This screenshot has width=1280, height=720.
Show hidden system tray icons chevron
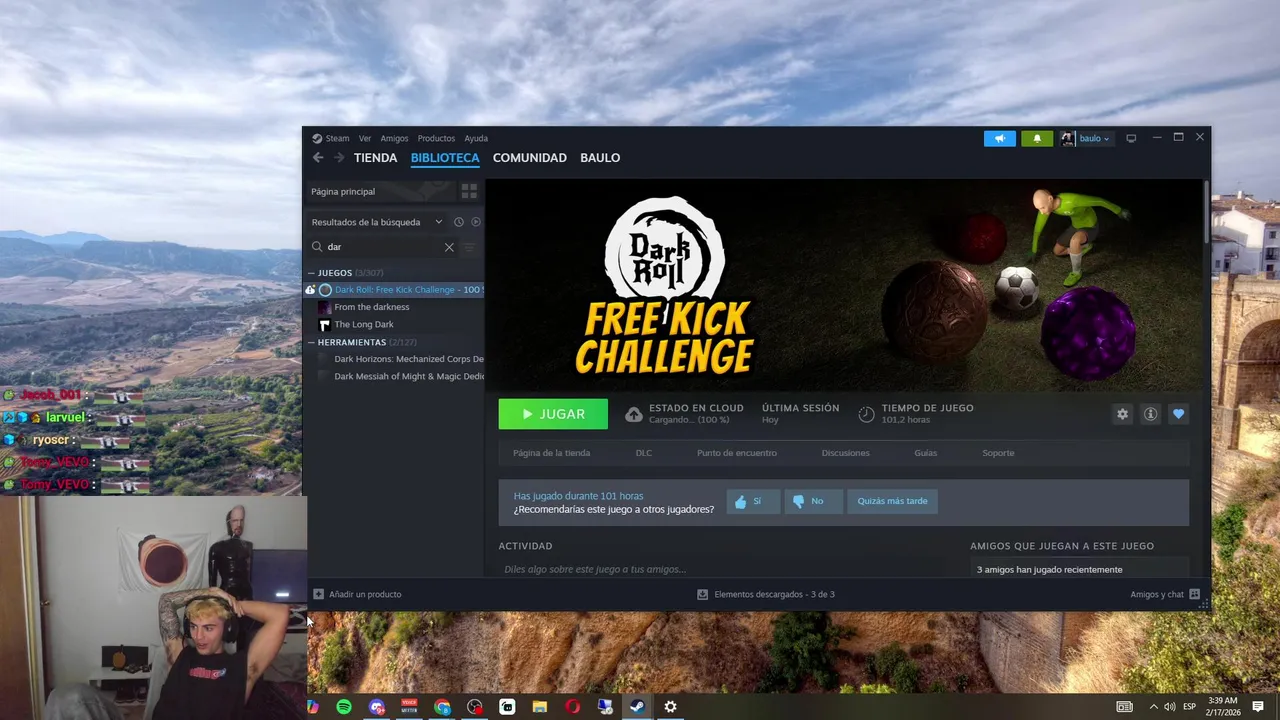(x=1153, y=707)
